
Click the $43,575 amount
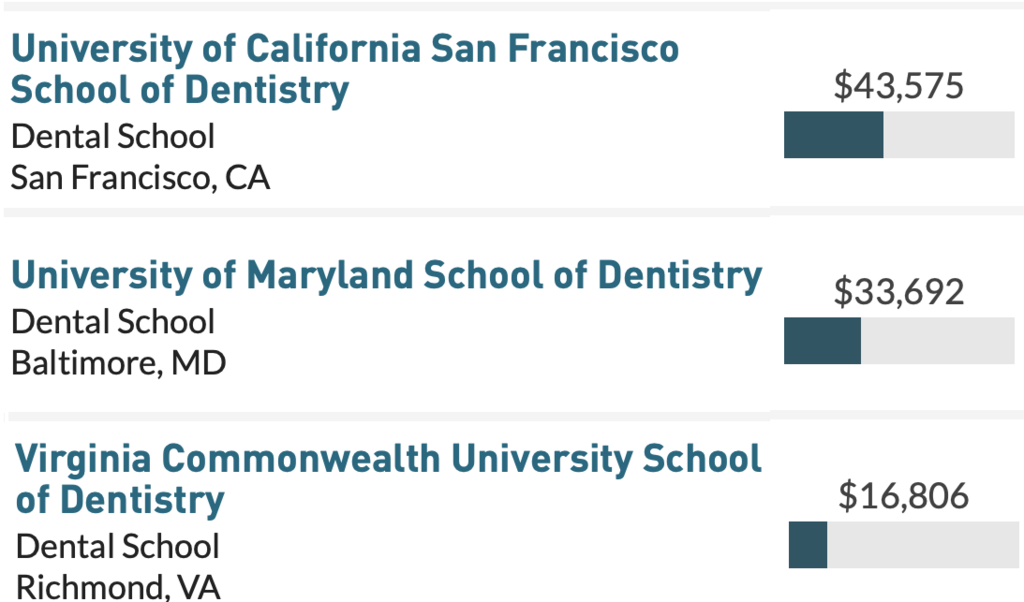899,86
